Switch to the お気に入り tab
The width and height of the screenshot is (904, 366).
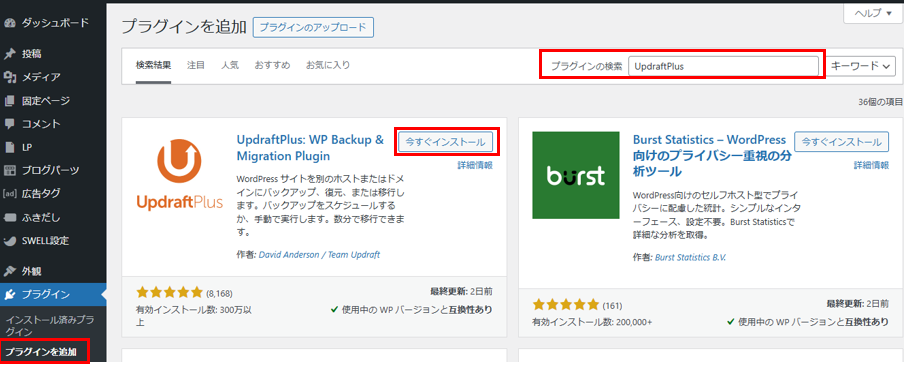coord(328,65)
